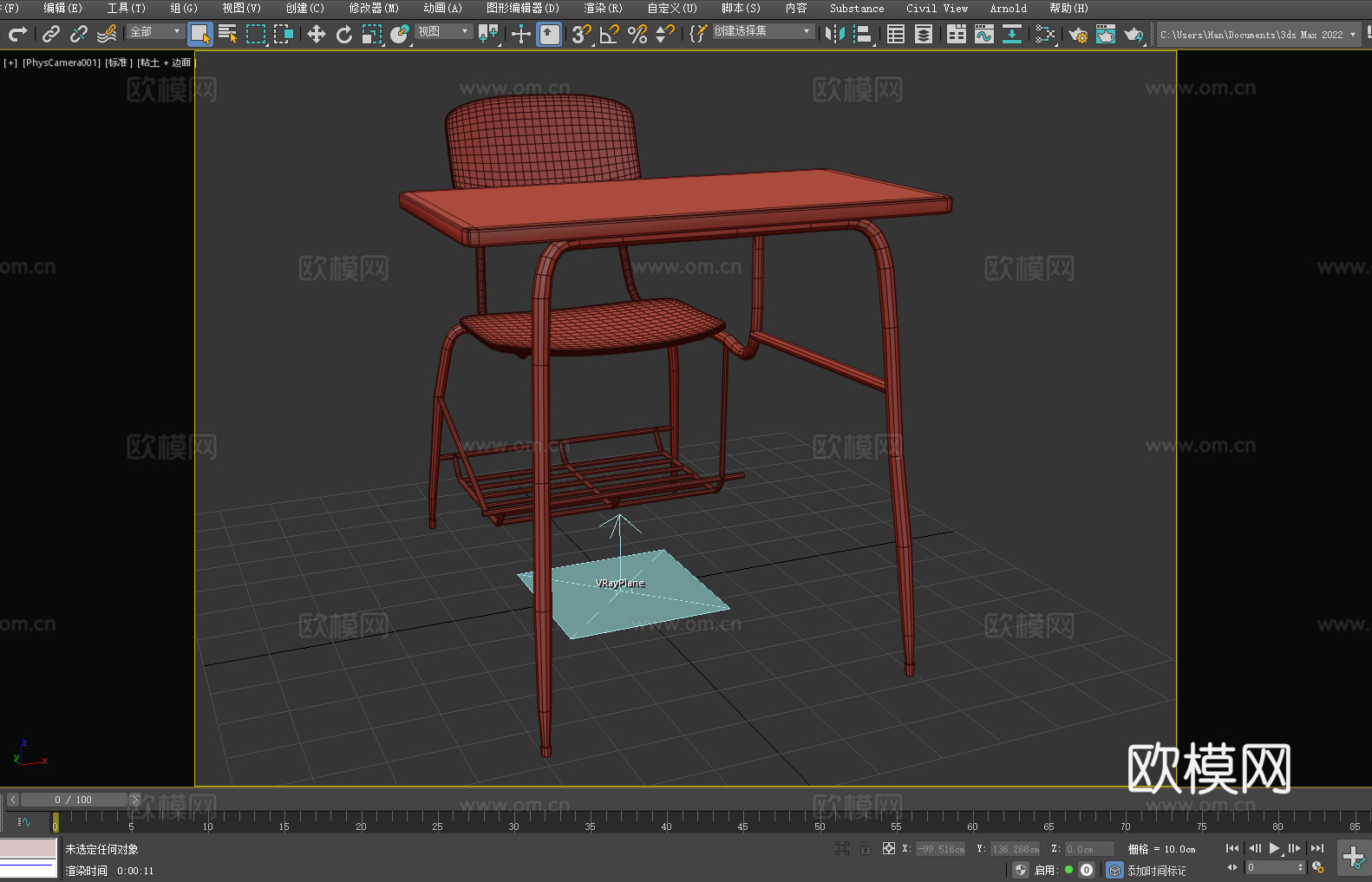Open Render Setup teapot-gear icon

tap(1078, 34)
